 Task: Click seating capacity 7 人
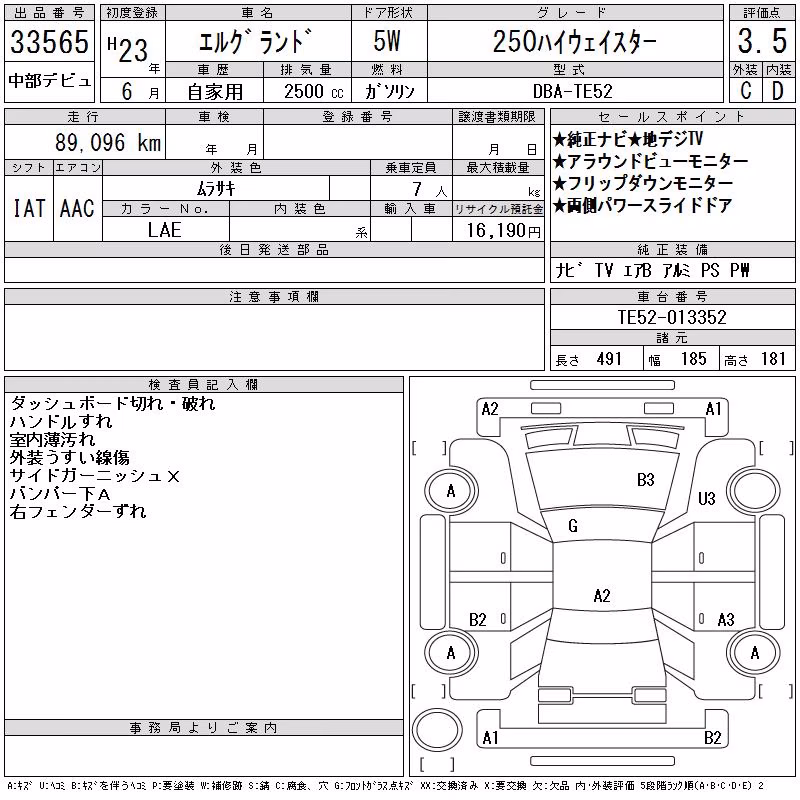pyautogui.click(x=429, y=190)
